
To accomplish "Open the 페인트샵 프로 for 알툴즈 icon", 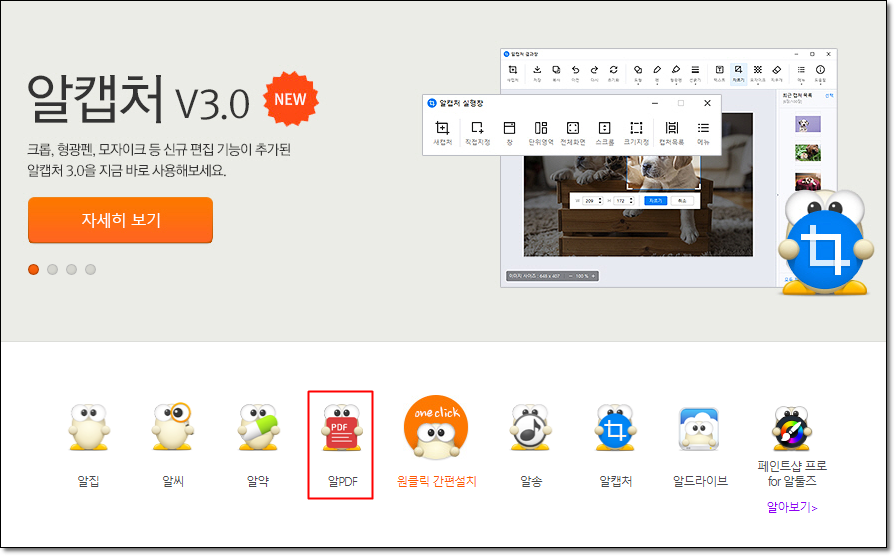I will coord(791,428).
